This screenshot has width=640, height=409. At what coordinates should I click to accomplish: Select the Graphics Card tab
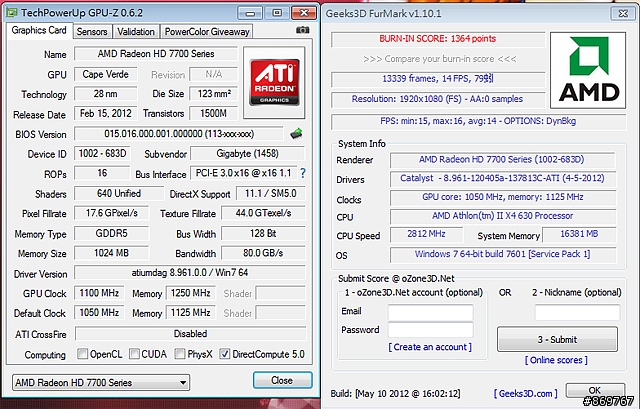pyautogui.click(x=39, y=30)
